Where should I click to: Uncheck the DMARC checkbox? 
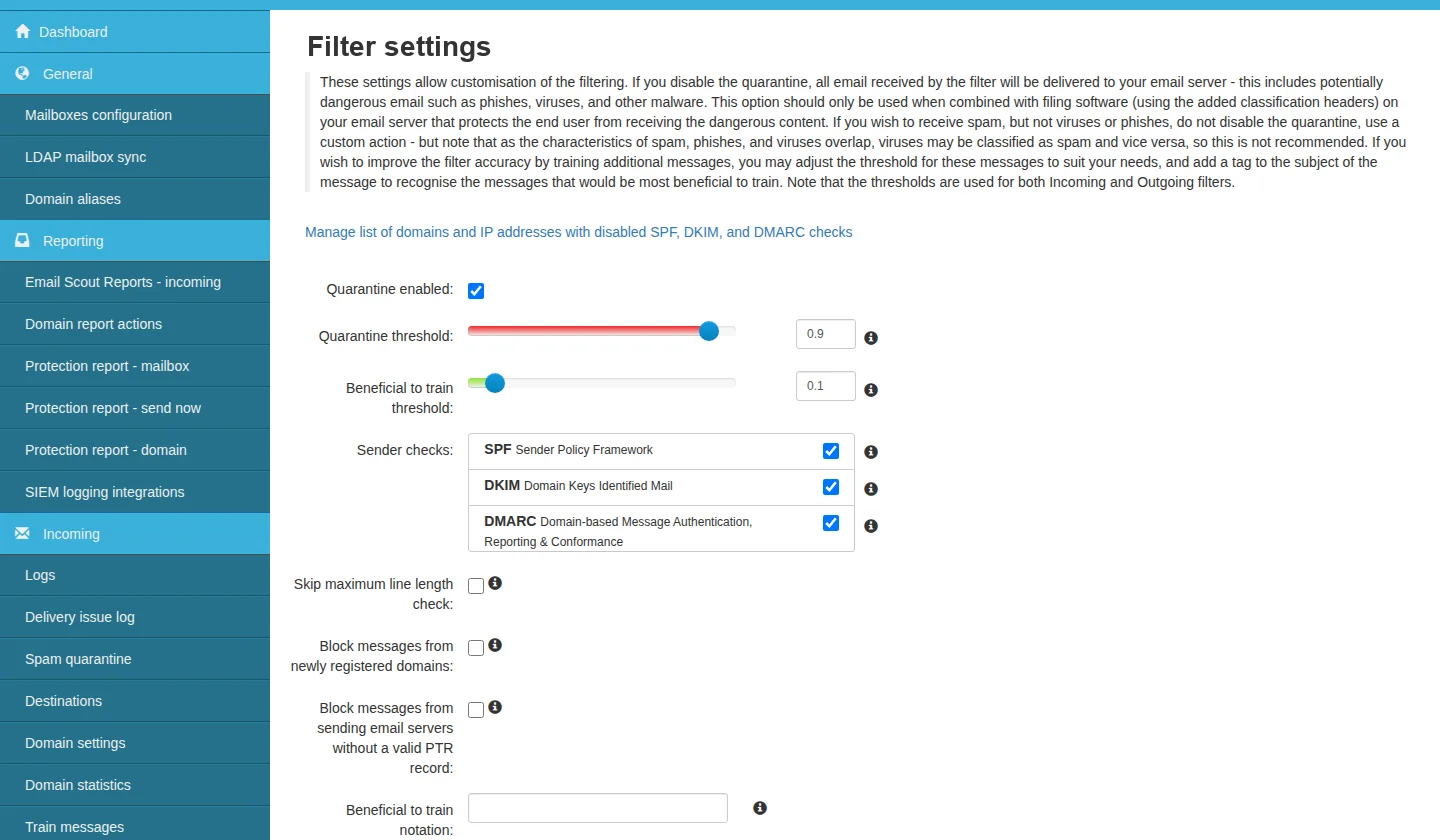pos(831,523)
